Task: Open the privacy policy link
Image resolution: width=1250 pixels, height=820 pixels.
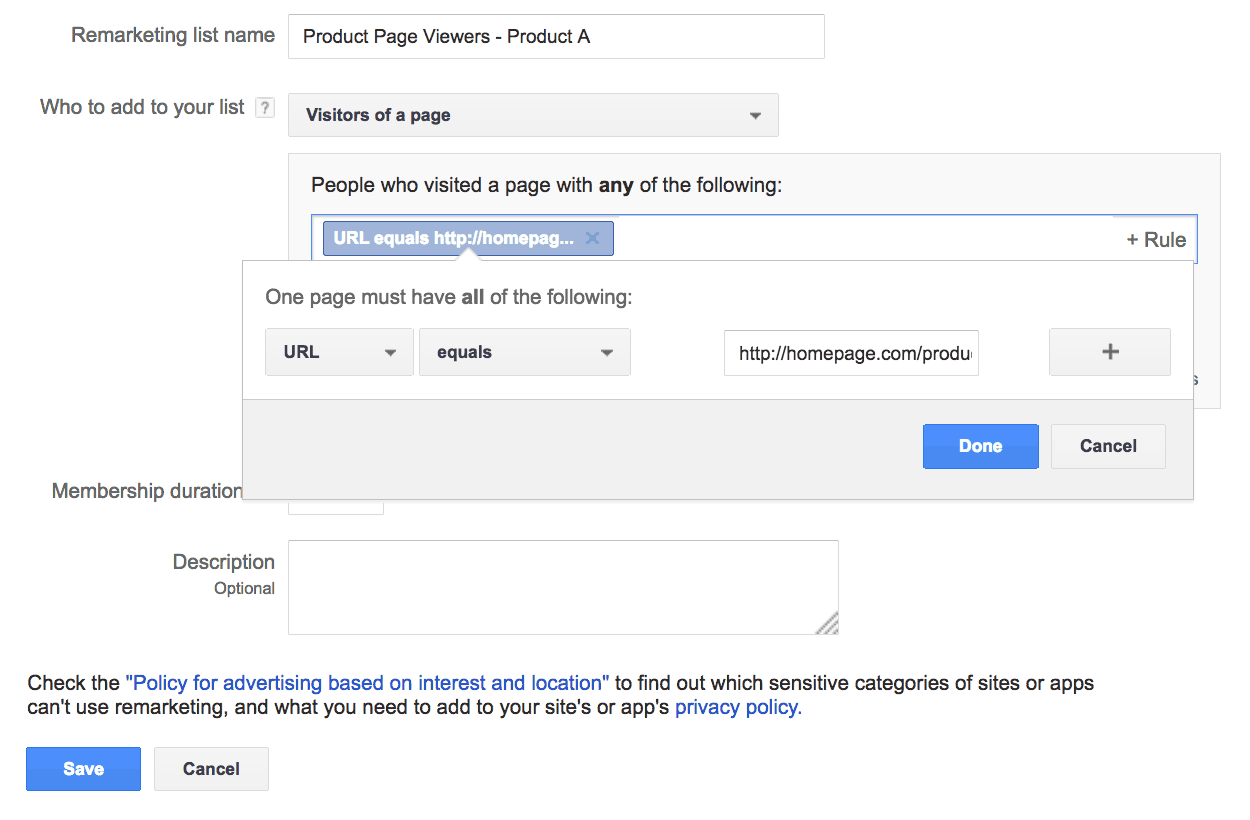Action: [x=738, y=708]
